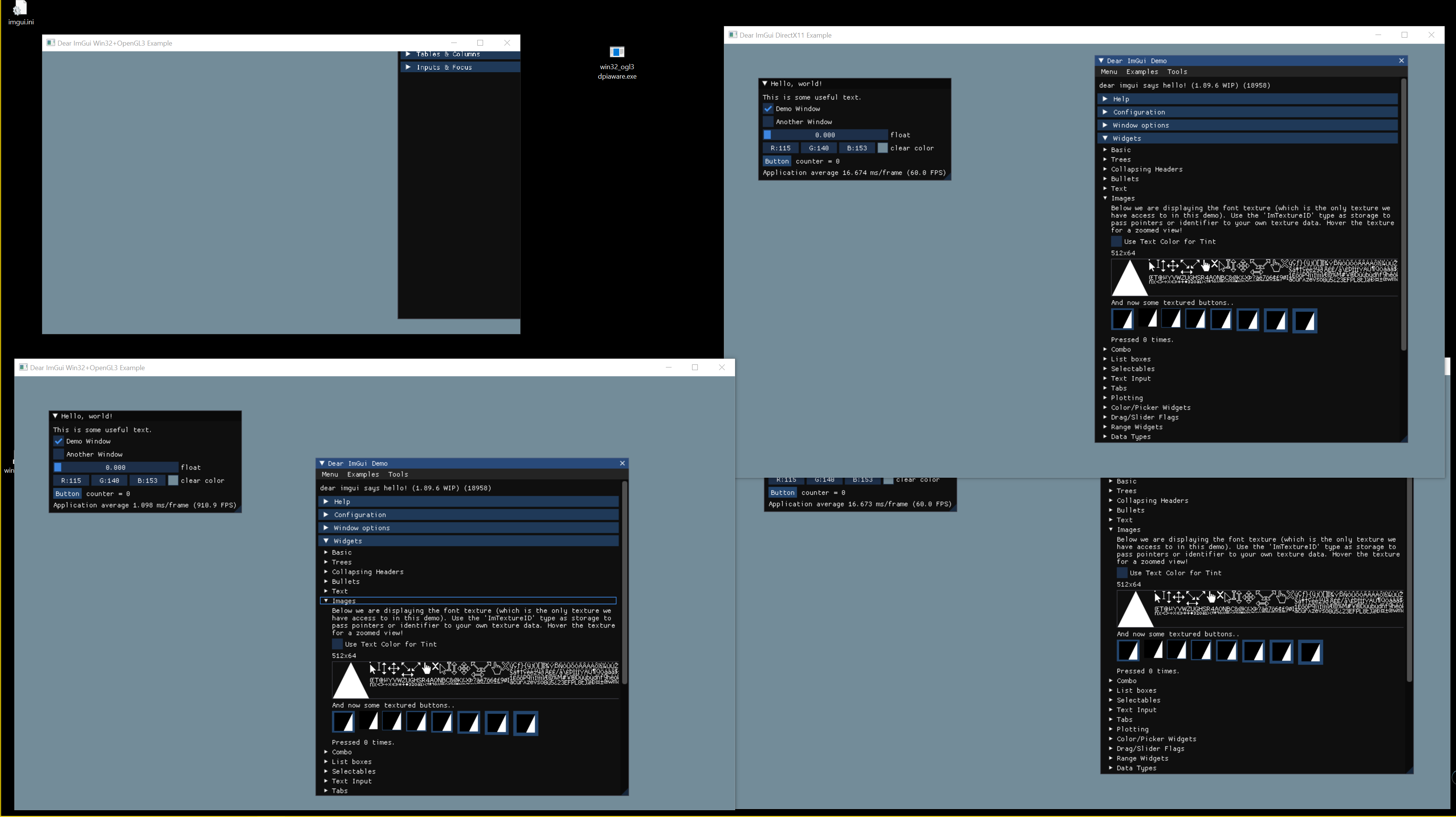Click Button in the Hello world DirectX window
1456x817 pixels.
(777, 161)
